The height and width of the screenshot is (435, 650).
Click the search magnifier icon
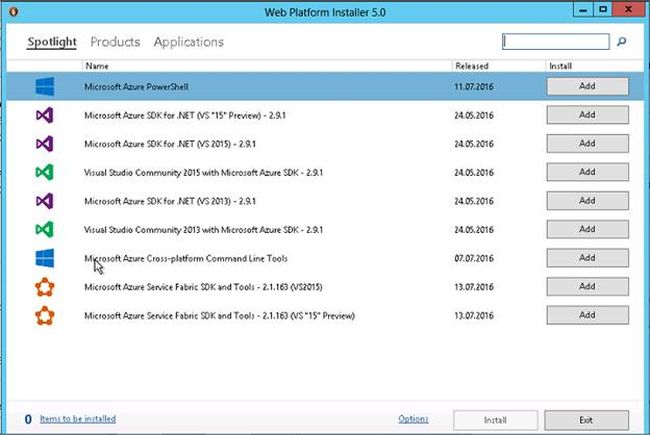pos(621,41)
